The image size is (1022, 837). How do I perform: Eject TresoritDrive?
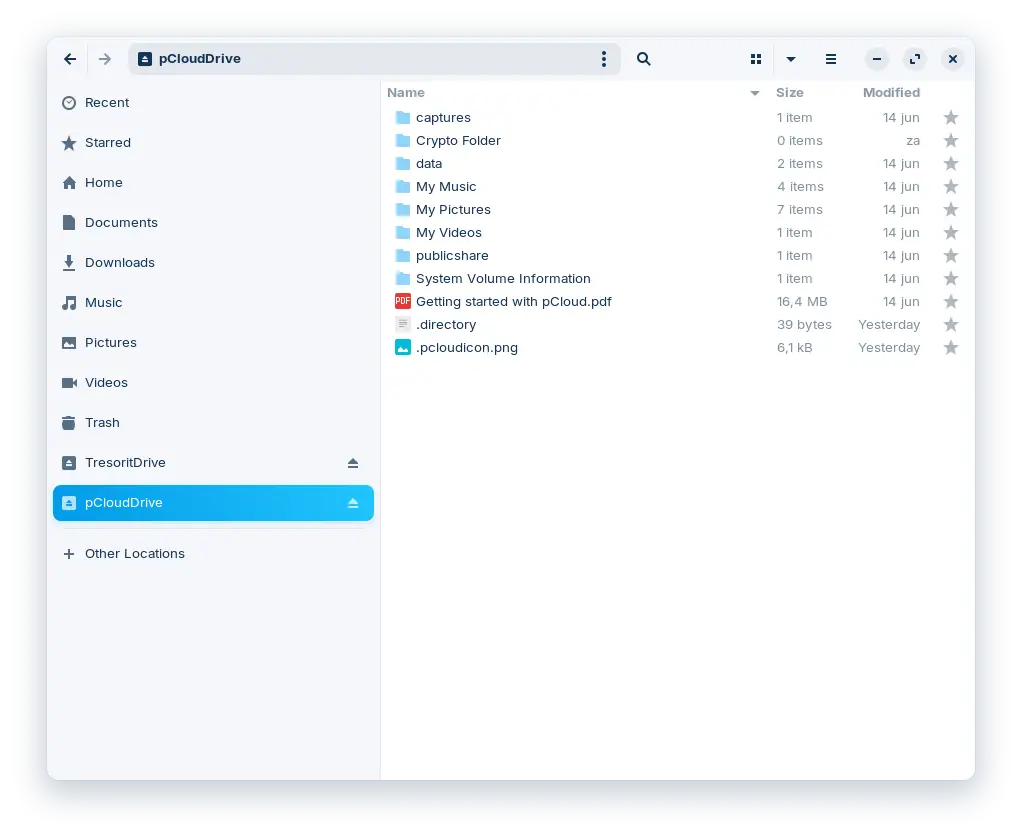coord(353,463)
